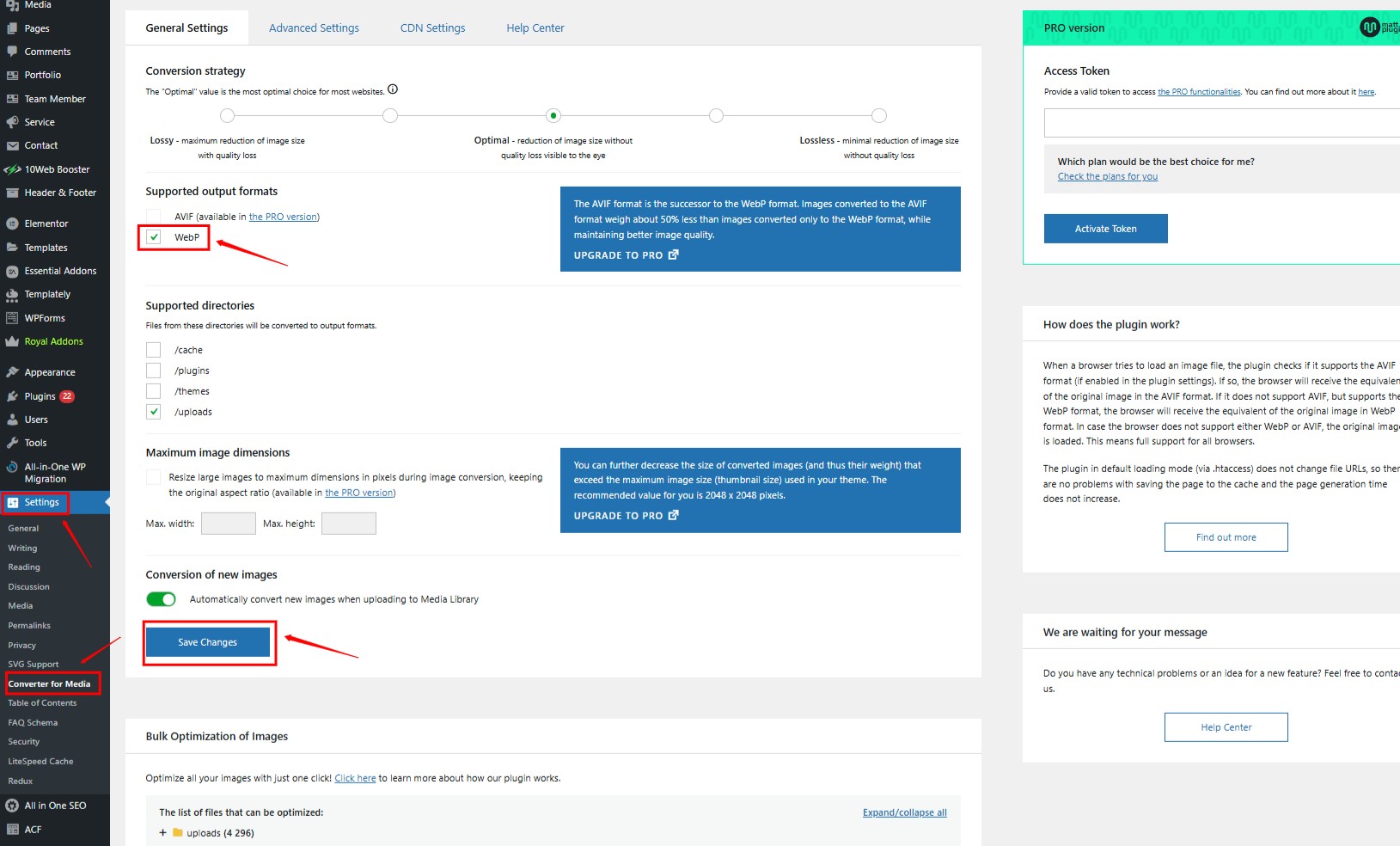Open Permalinks settings submenu
This screenshot has width=1400, height=846.
[x=29, y=626]
